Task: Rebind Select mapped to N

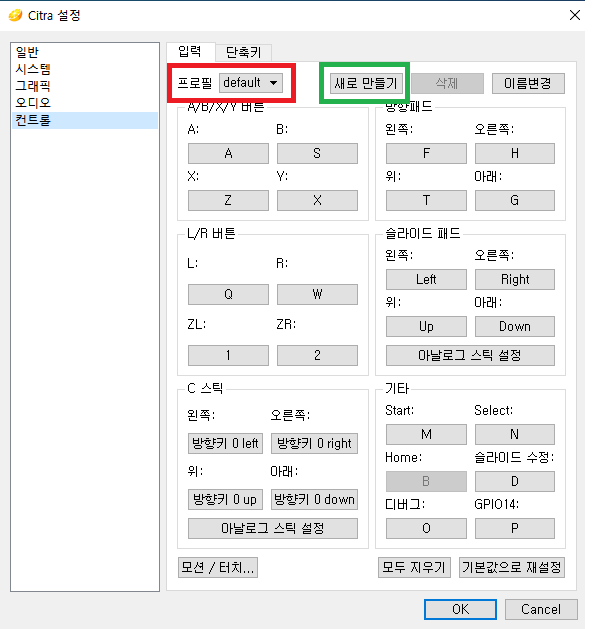Action: (515, 434)
